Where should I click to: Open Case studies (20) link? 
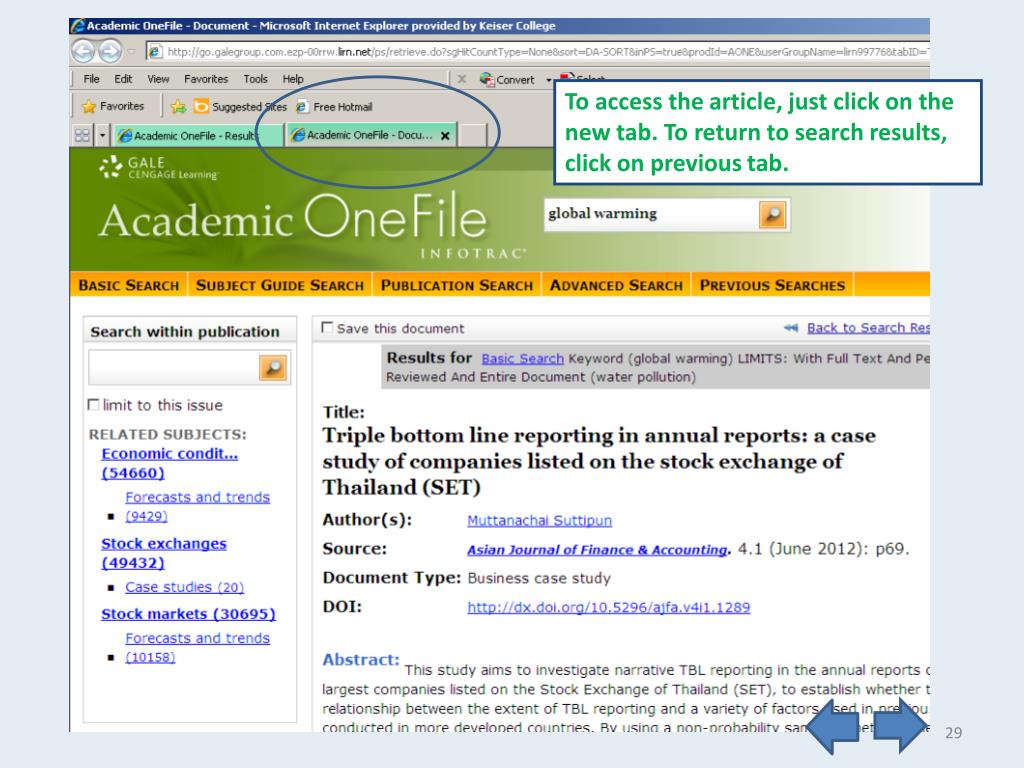[184, 587]
